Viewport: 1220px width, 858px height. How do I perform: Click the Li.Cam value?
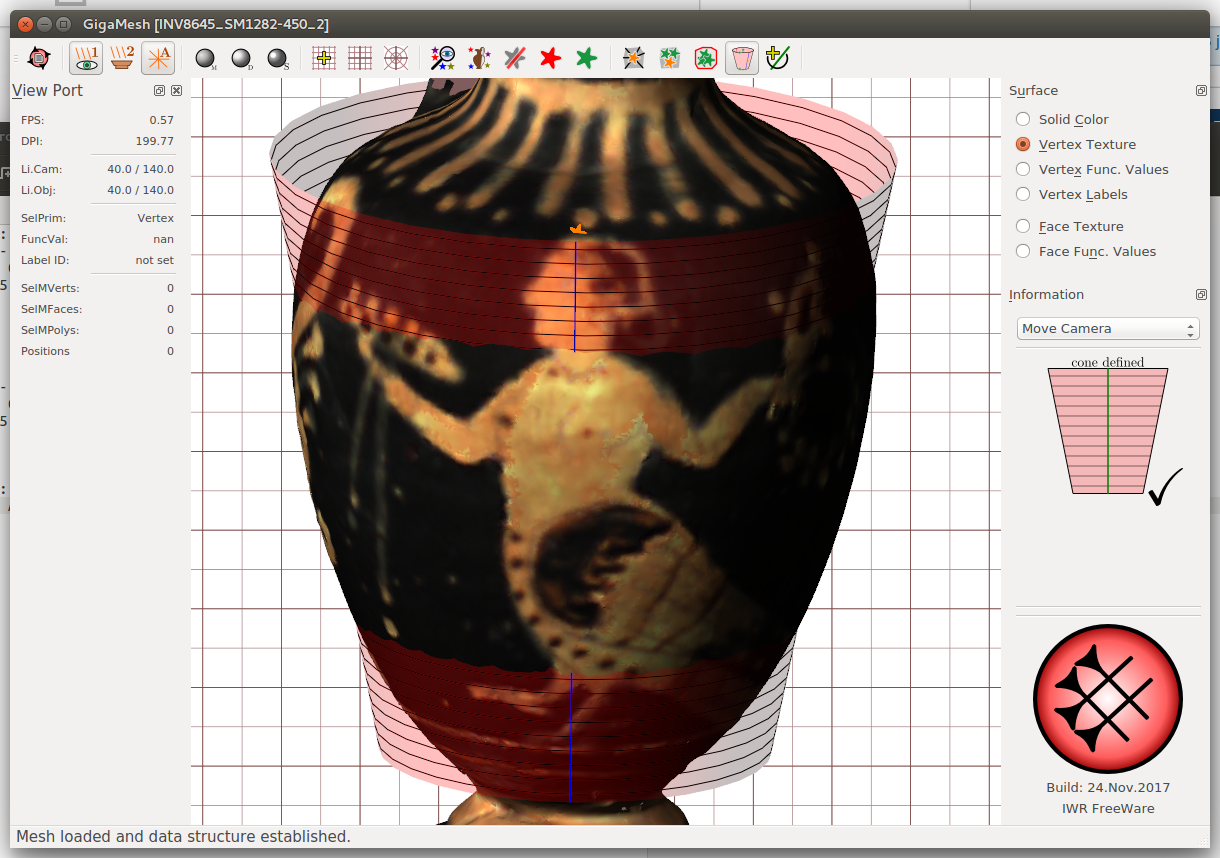click(x=141, y=169)
